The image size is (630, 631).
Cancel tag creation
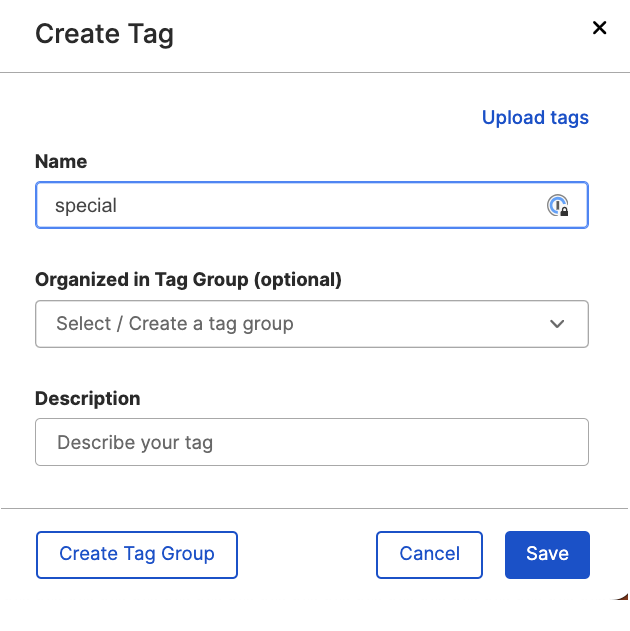pyautogui.click(x=429, y=554)
